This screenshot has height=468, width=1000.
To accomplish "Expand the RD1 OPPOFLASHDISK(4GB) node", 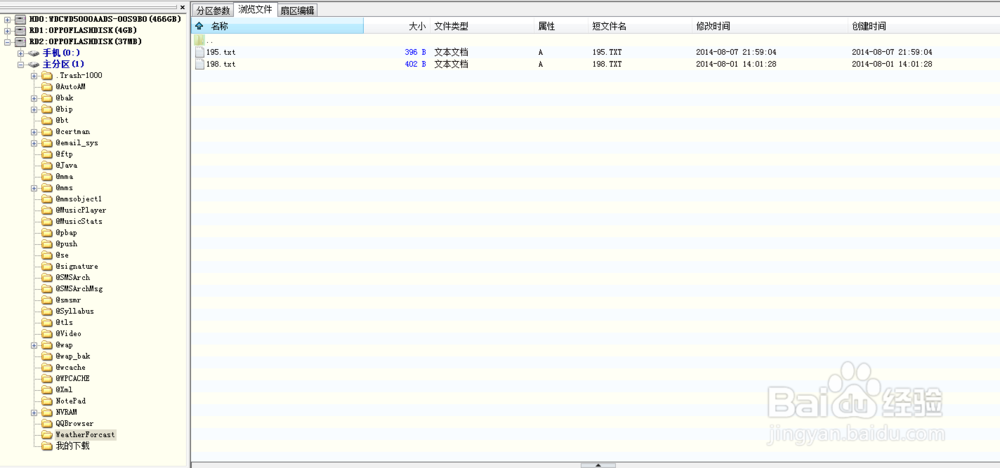I will point(7,30).
